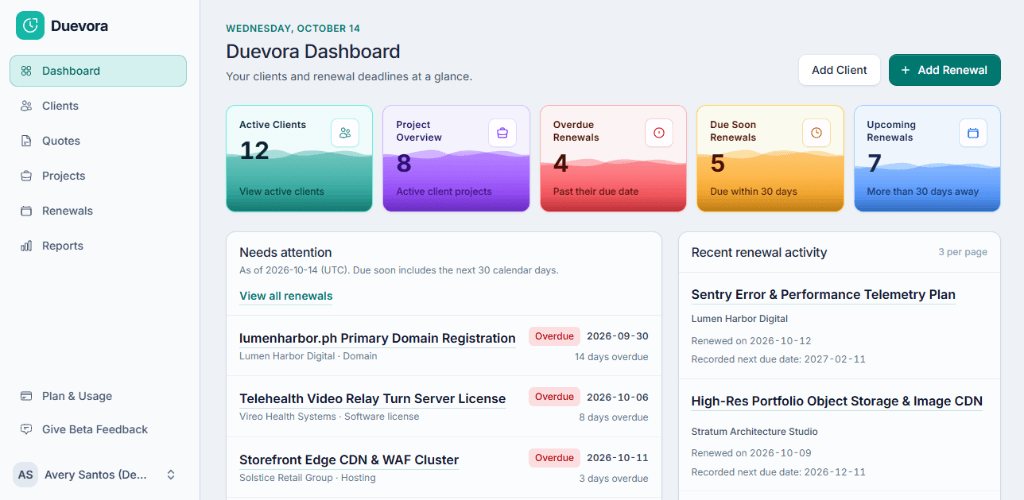Open Plan & Usage
This screenshot has height=500, width=1024.
(98, 396)
